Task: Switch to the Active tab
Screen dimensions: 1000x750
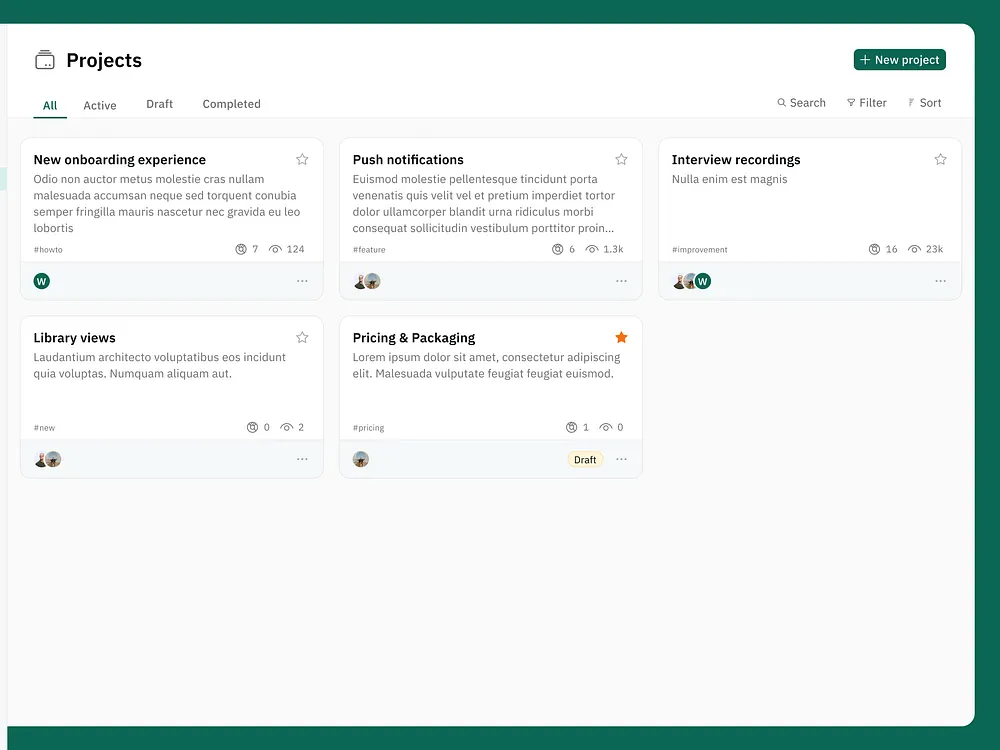Action: click(100, 104)
